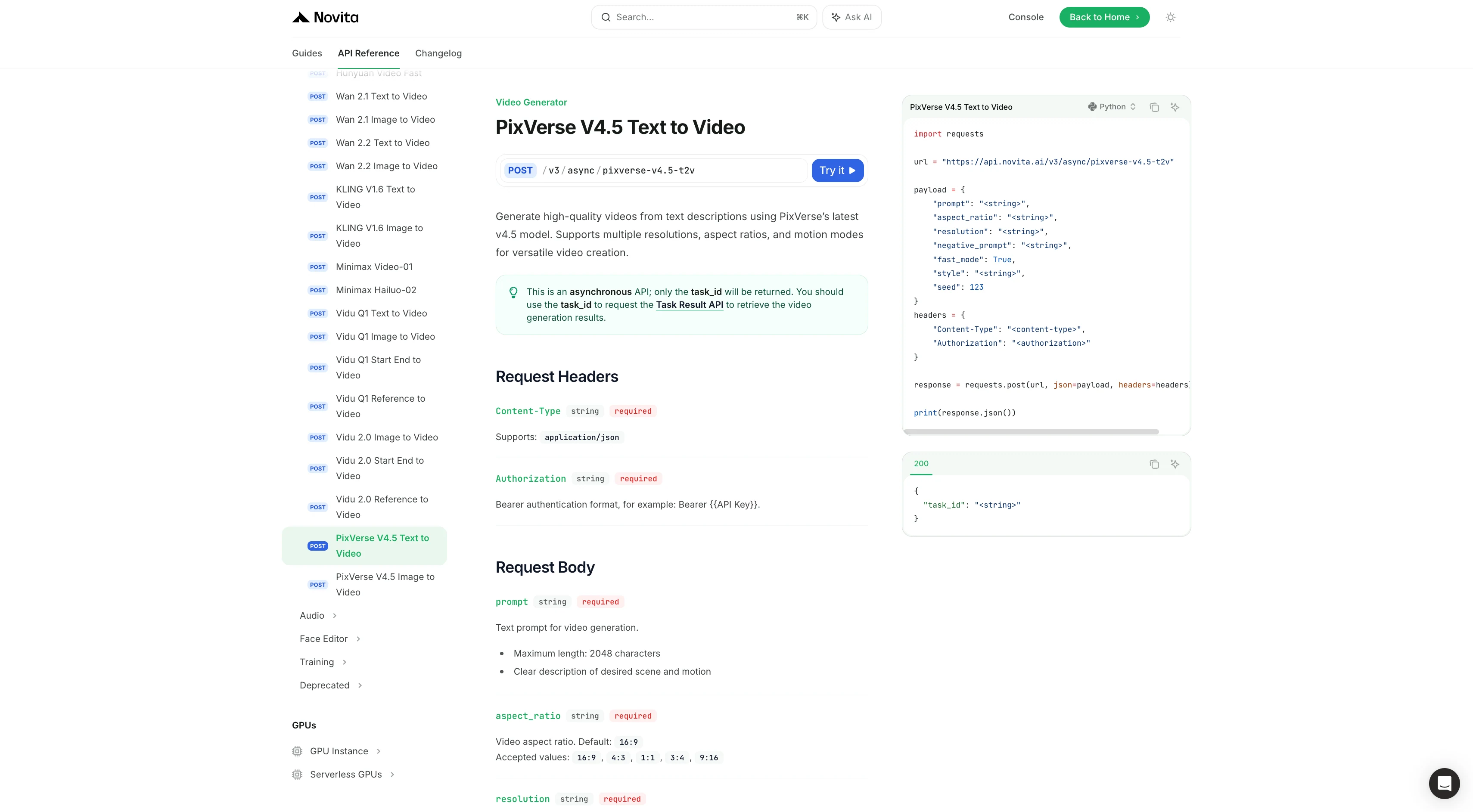
Task: Expand the Face Editor section
Action: (330, 639)
